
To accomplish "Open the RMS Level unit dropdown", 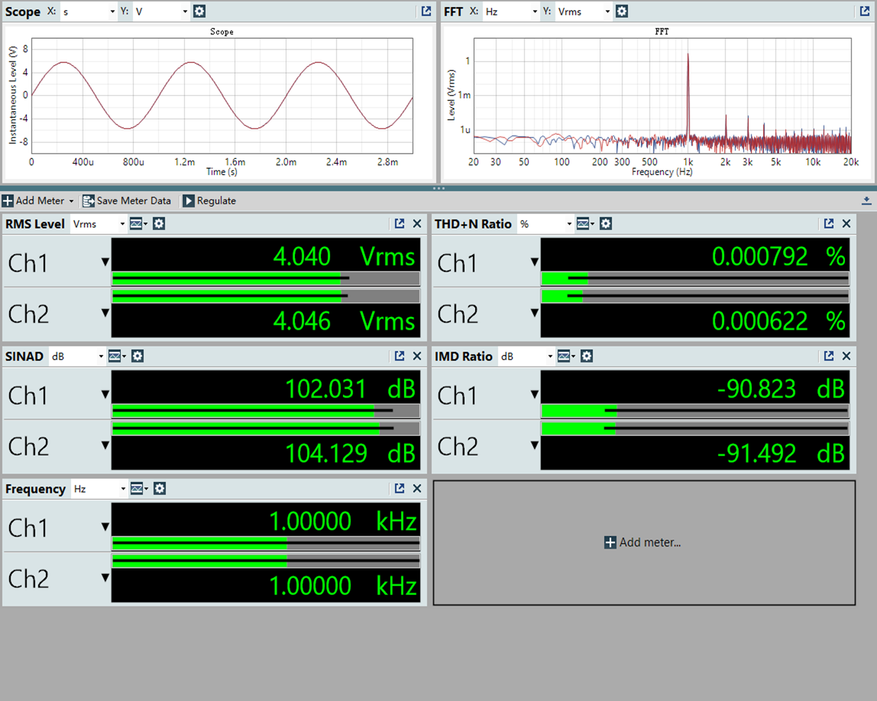I will [99, 224].
